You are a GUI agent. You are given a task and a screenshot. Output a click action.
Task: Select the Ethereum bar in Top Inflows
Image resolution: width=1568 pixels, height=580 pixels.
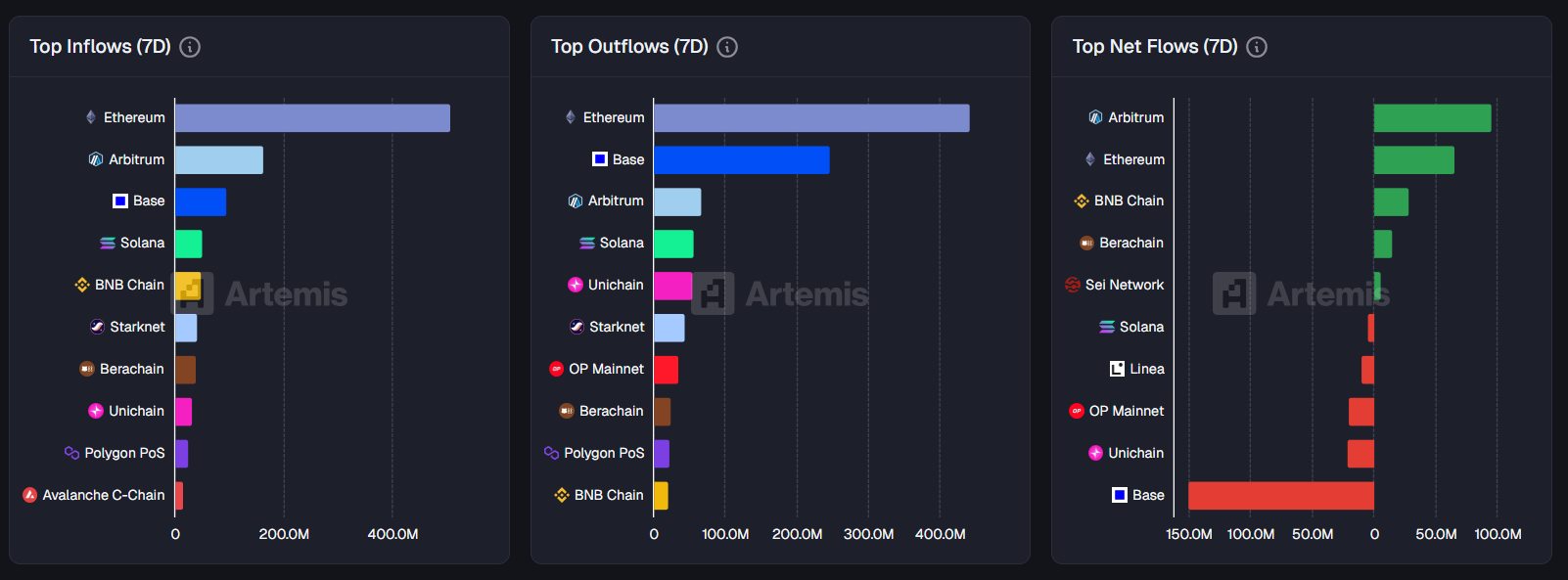click(312, 118)
